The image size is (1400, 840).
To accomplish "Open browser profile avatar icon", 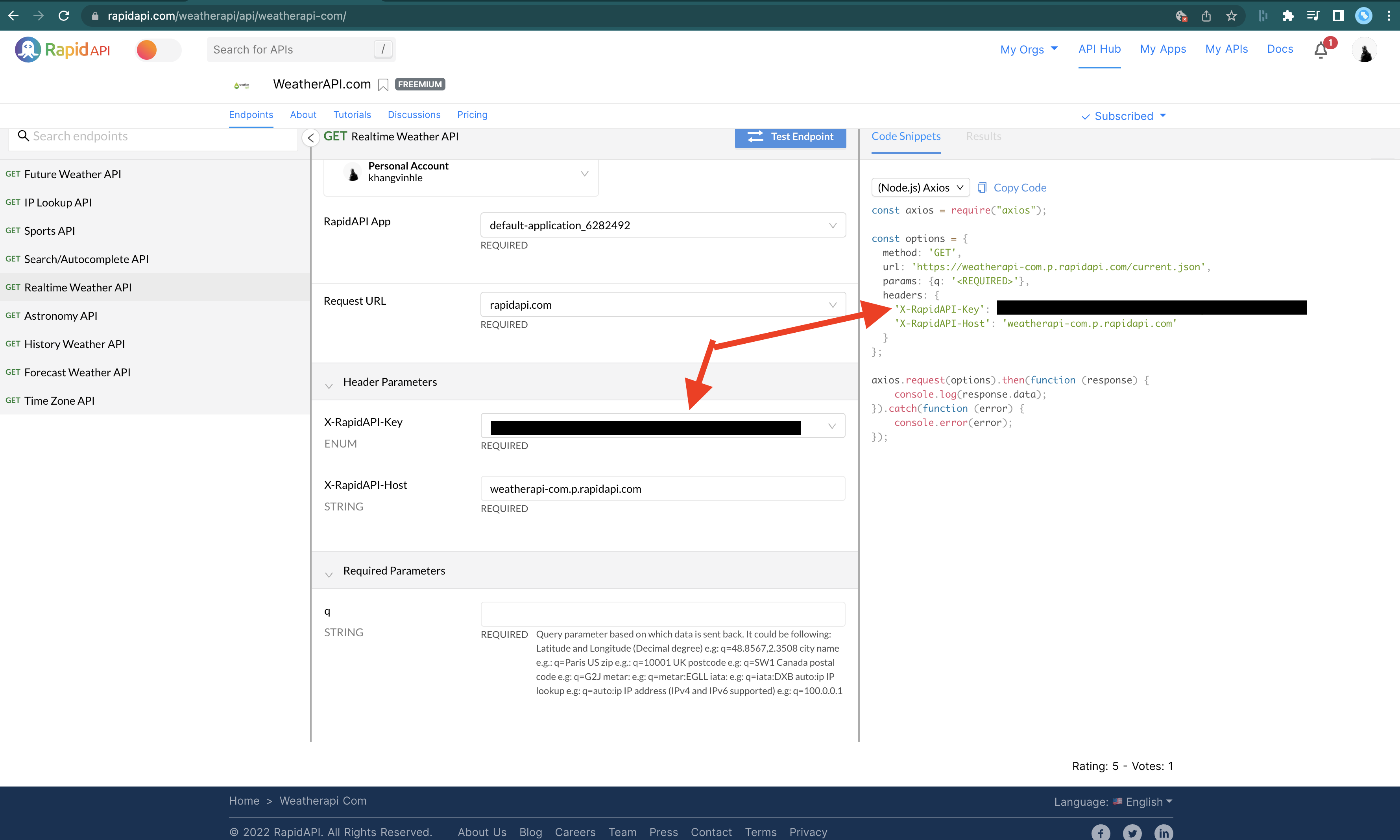I will (1364, 16).
